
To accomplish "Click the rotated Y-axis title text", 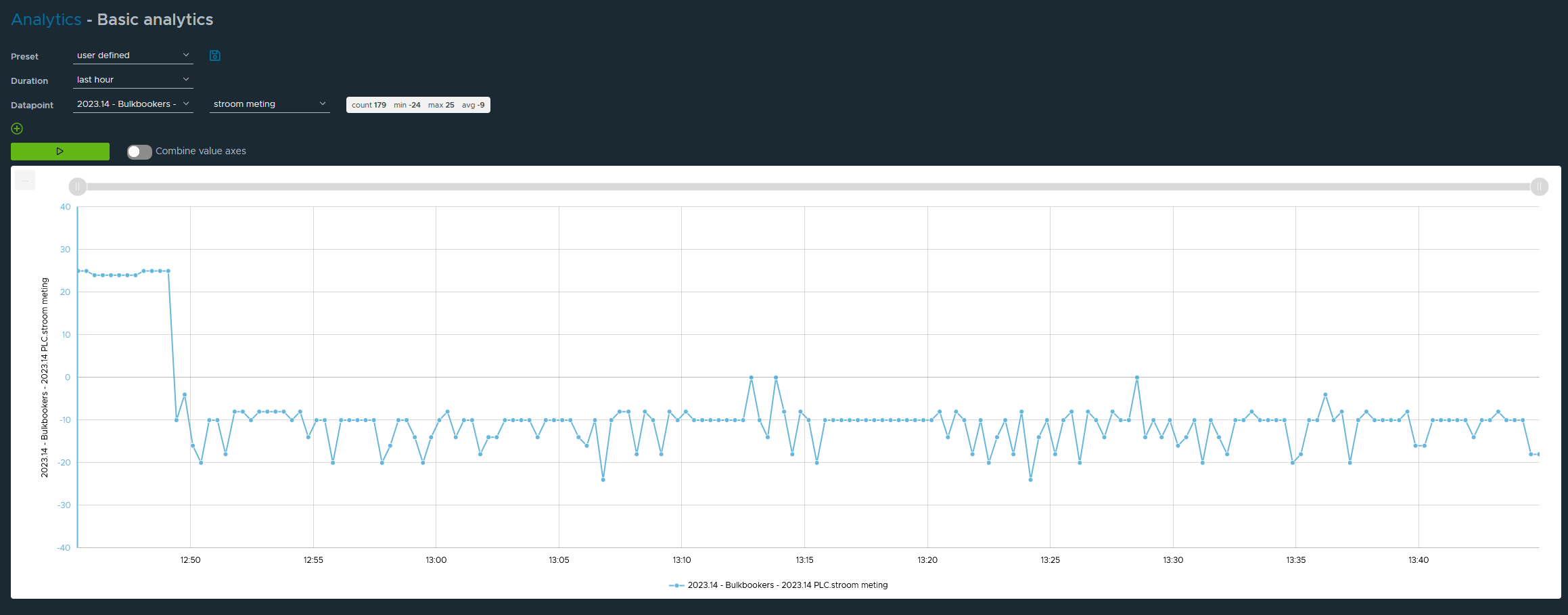I will point(45,378).
